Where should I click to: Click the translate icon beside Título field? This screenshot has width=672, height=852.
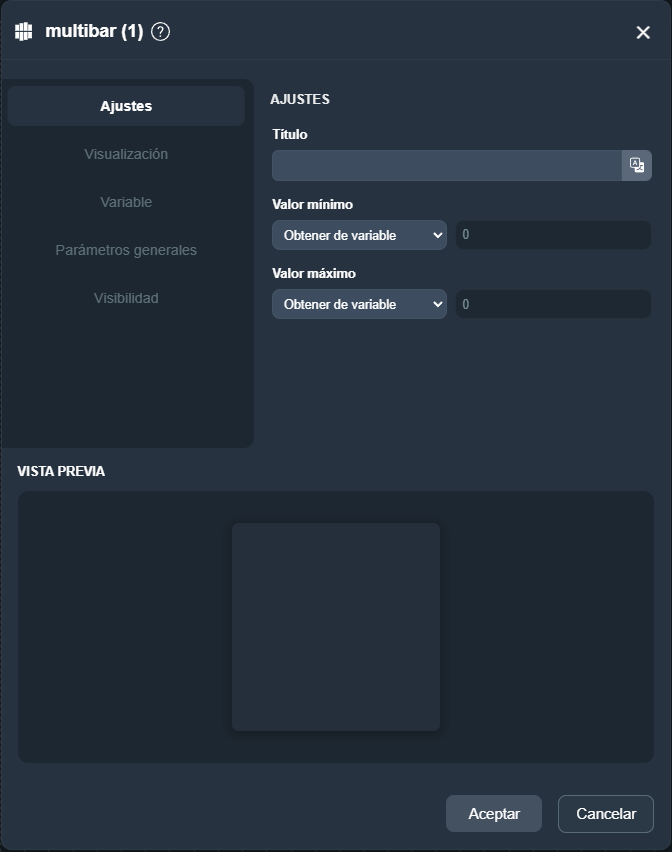pos(637,166)
